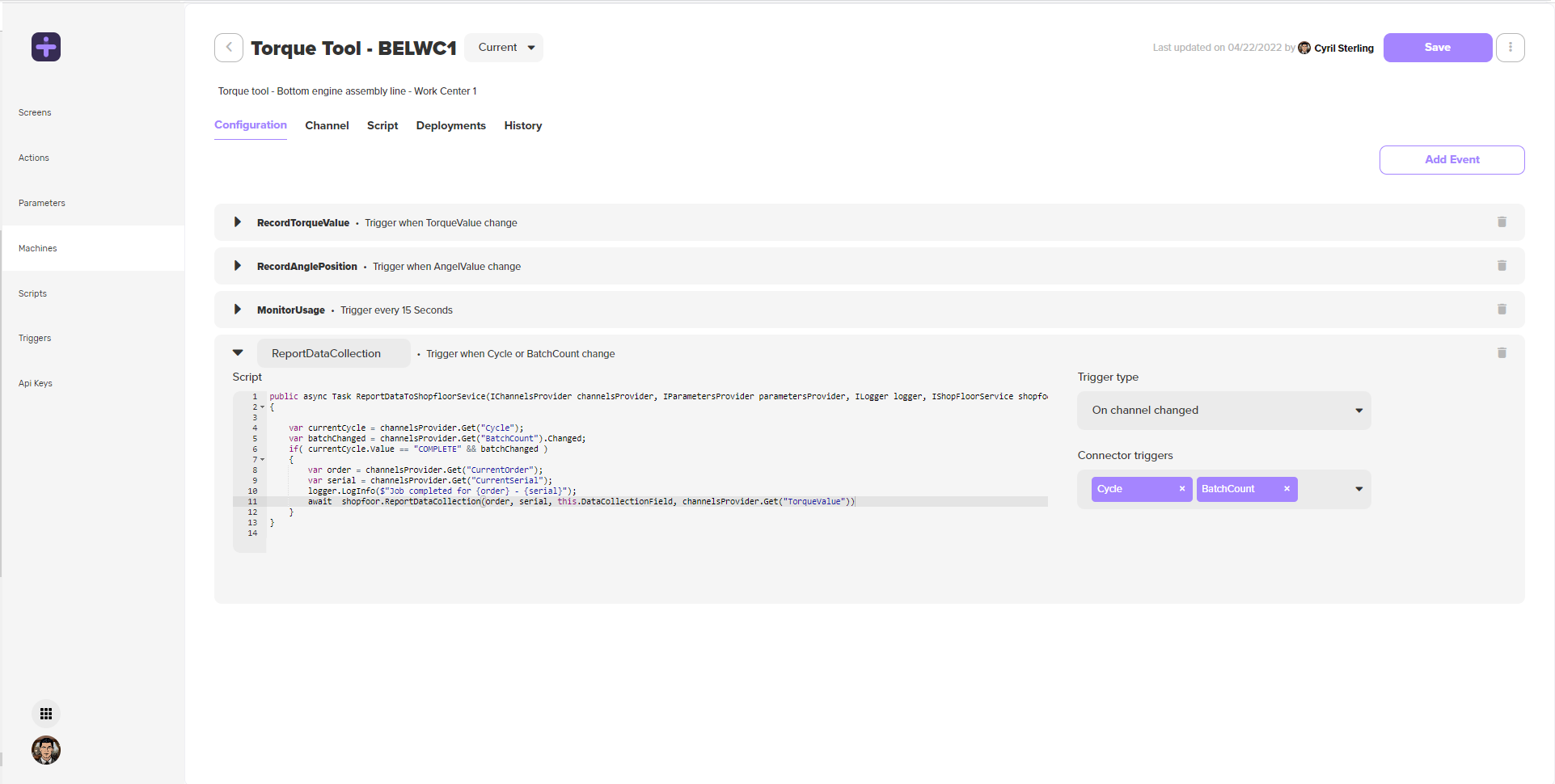
Task: Open the three-dot options menu near Save
Action: click(x=1510, y=47)
